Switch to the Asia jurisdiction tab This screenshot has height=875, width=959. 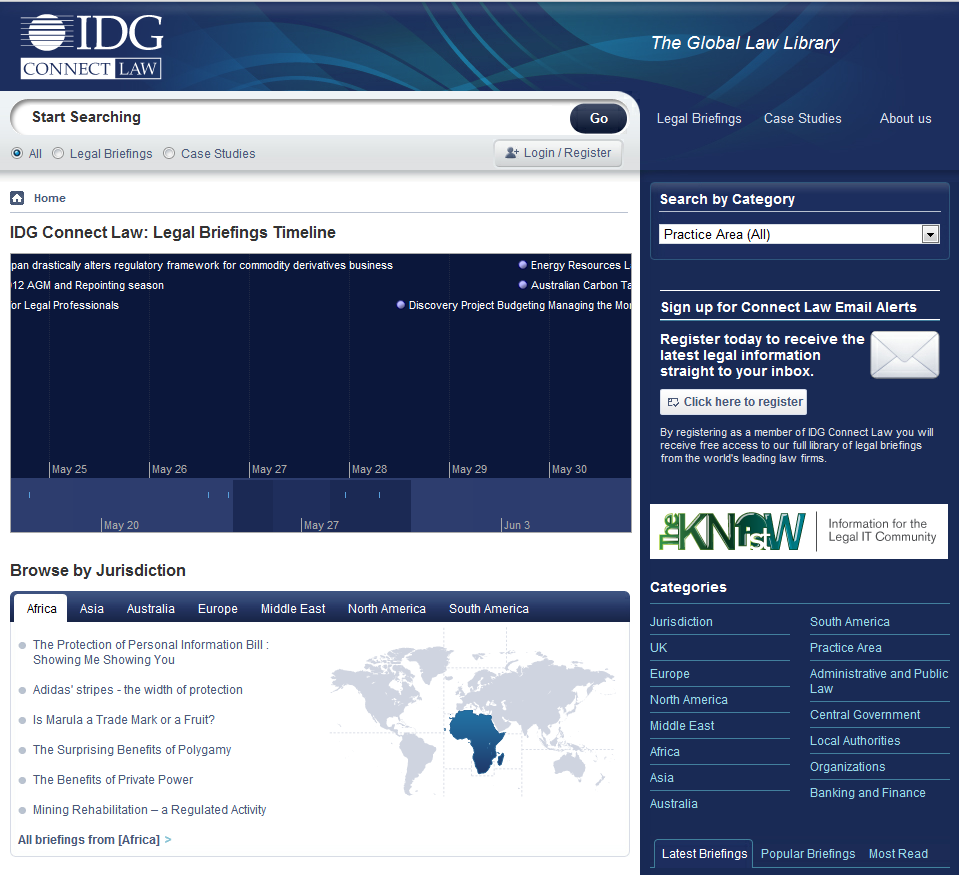[x=92, y=609]
